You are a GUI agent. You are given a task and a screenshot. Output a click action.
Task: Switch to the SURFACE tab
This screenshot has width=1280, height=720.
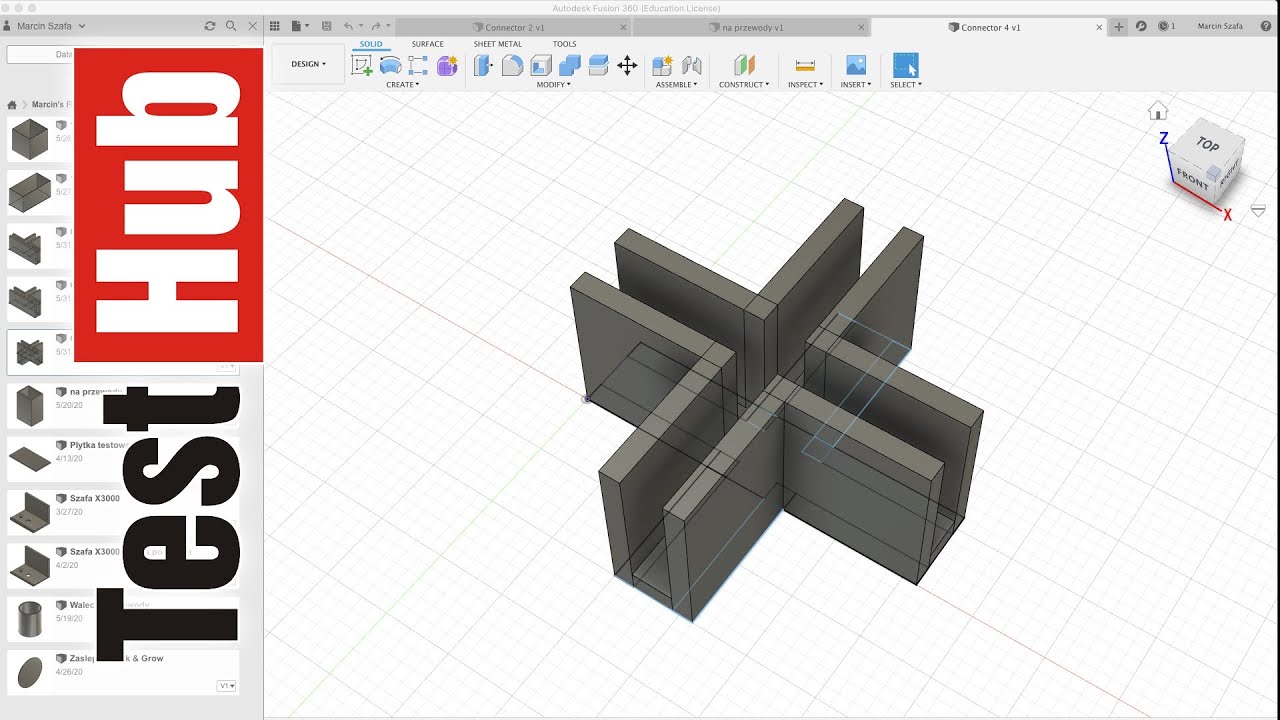tap(428, 44)
